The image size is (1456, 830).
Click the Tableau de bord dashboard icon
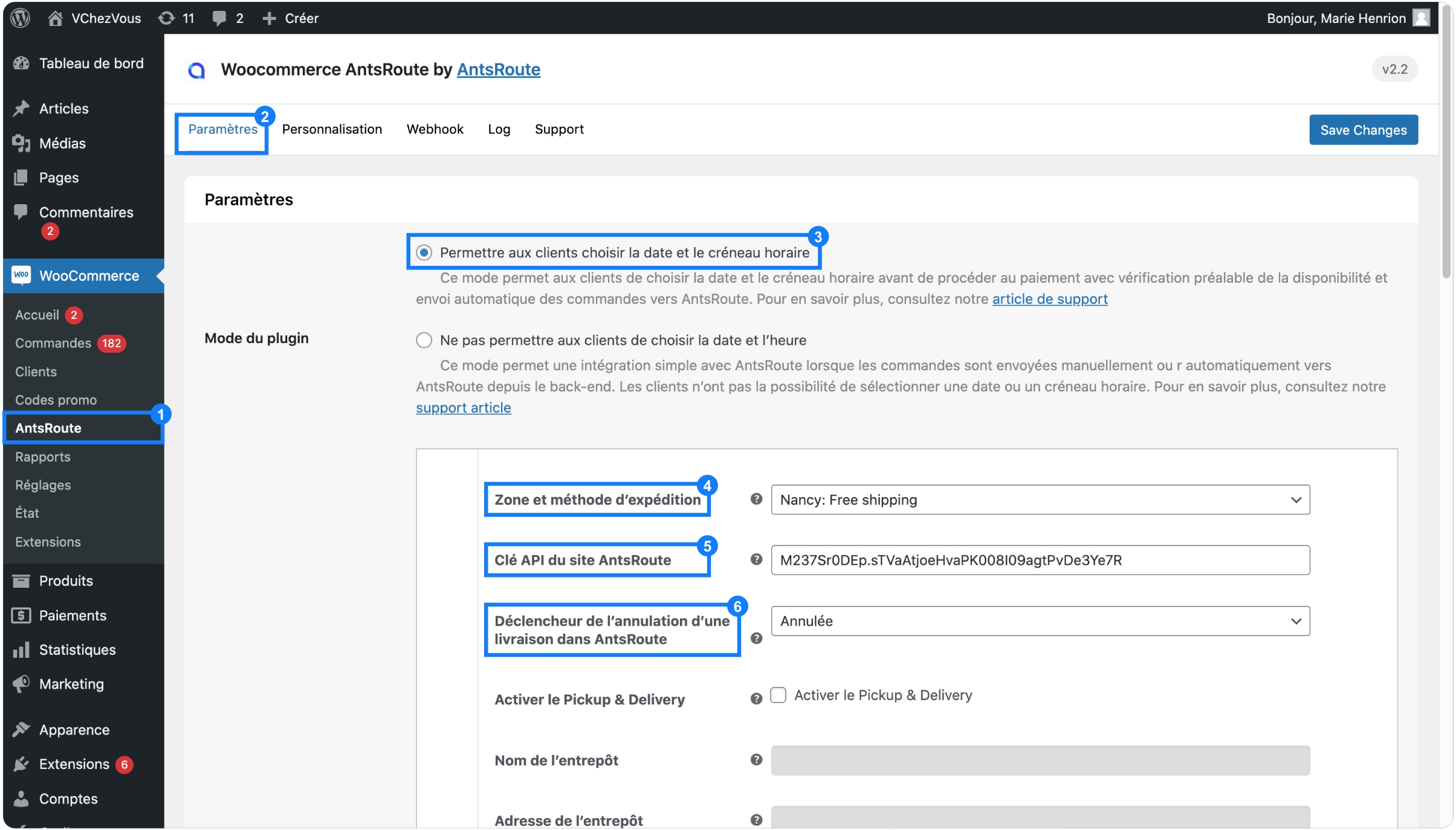[21, 63]
